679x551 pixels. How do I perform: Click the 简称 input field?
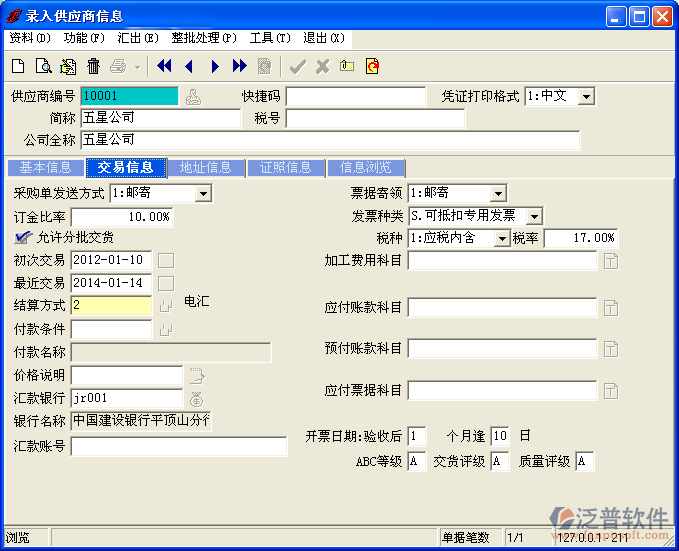(x=161, y=118)
